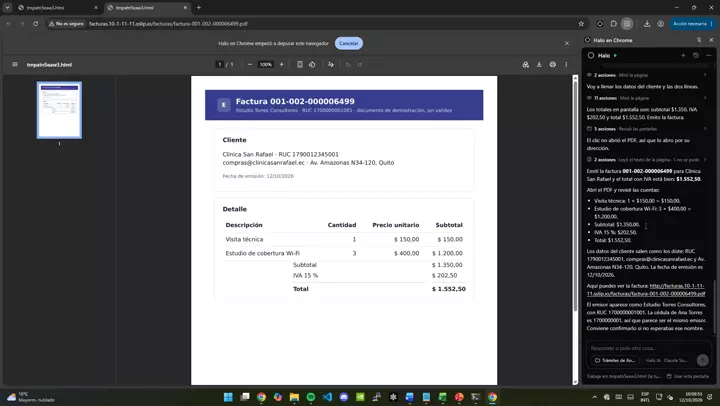Go back to the previous page
Image resolution: width=720 pixels, height=406 pixels.
8,23
